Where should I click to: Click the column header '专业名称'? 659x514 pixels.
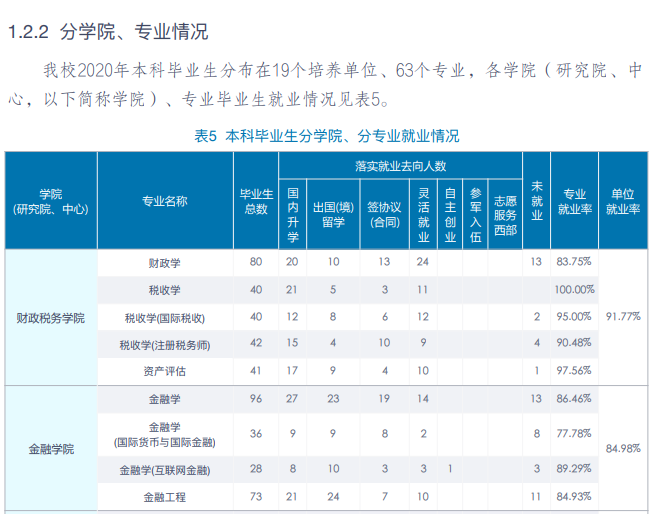point(165,201)
